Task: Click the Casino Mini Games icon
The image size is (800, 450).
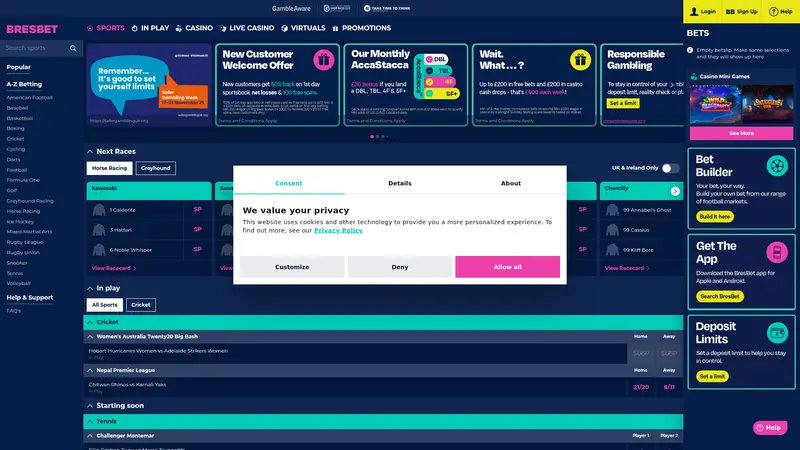Action: pyautogui.click(x=694, y=77)
